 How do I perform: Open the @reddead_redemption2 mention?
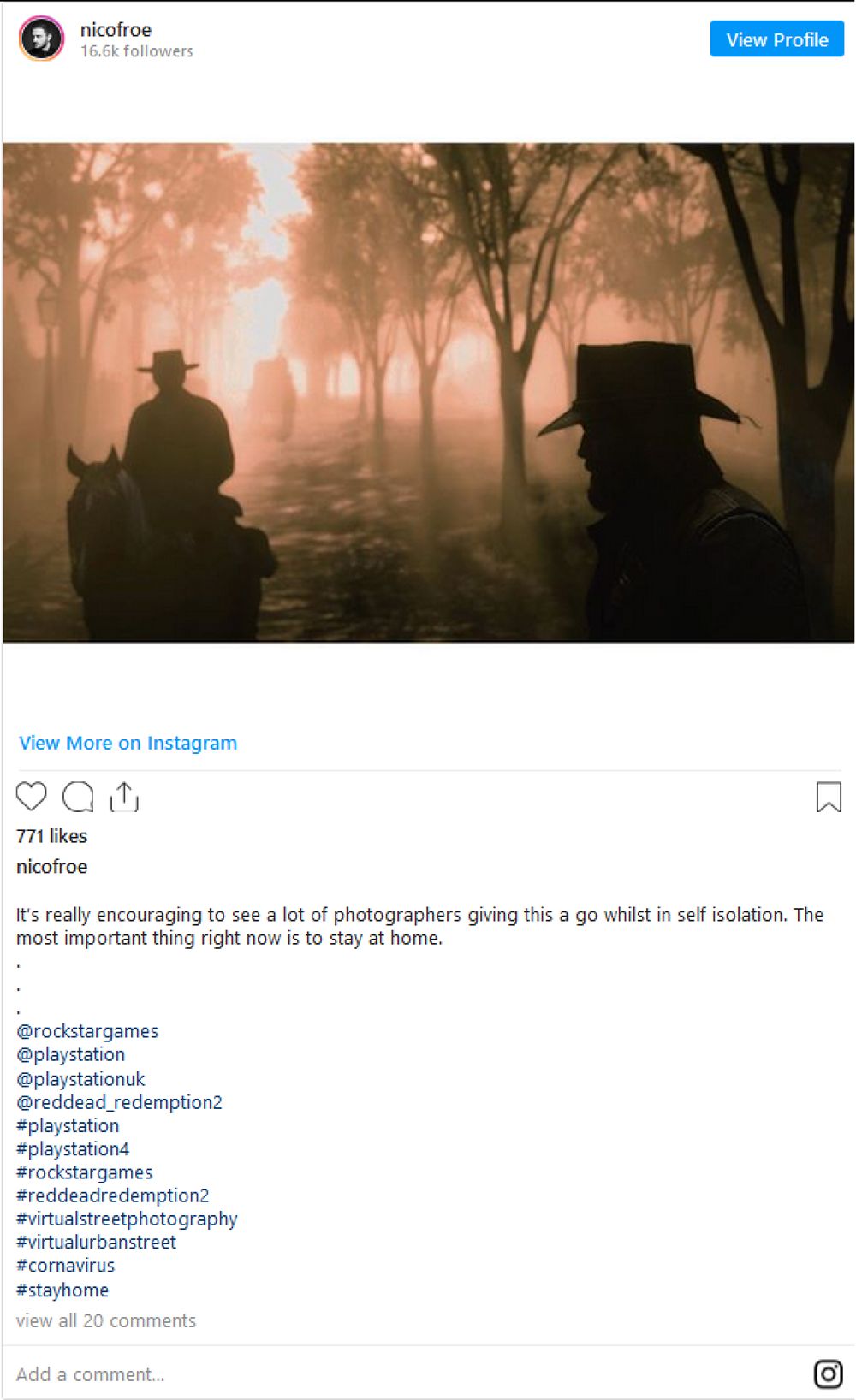(119, 1102)
